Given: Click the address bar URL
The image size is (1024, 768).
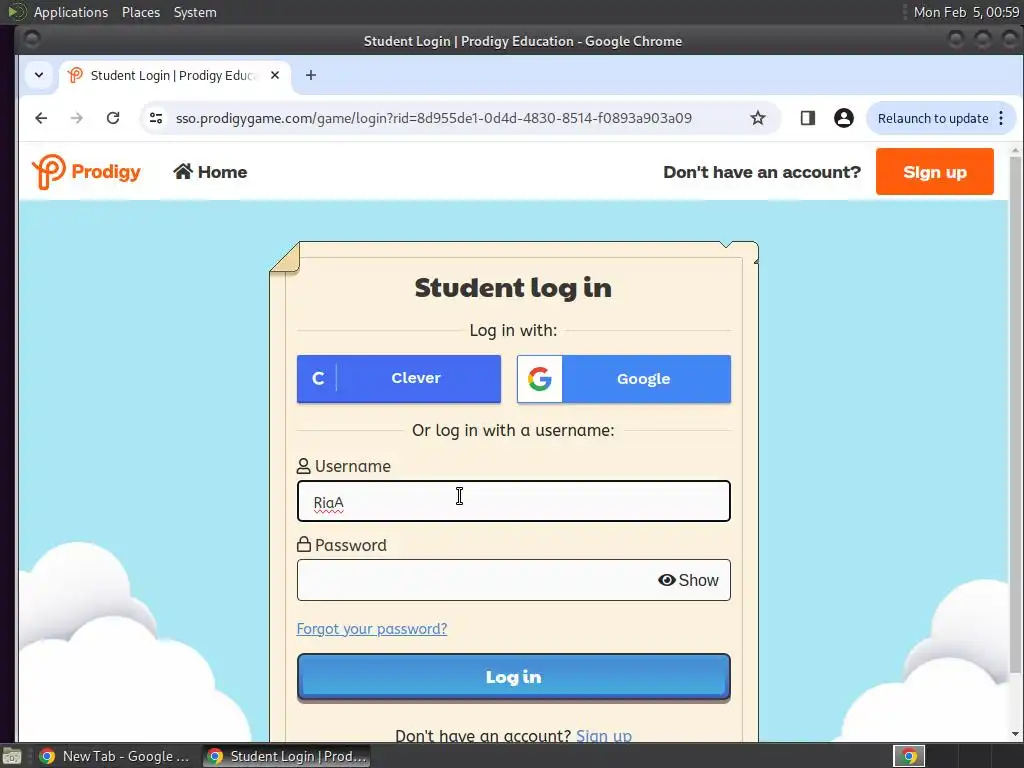Looking at the screenshot, I should pyautogui.click(x=434, y=118).
